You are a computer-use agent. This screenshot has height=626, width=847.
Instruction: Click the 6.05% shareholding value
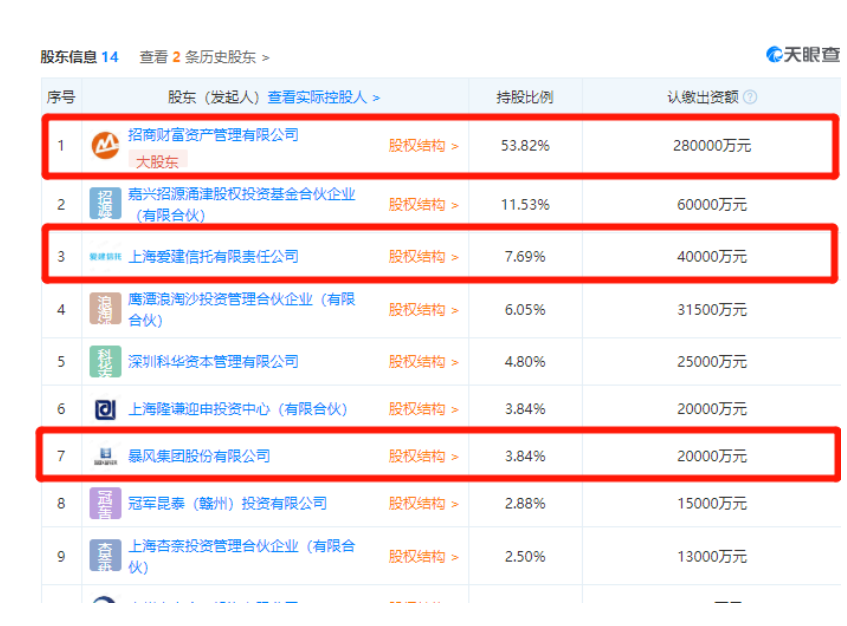pyautogui.click(x=525, y=309)
